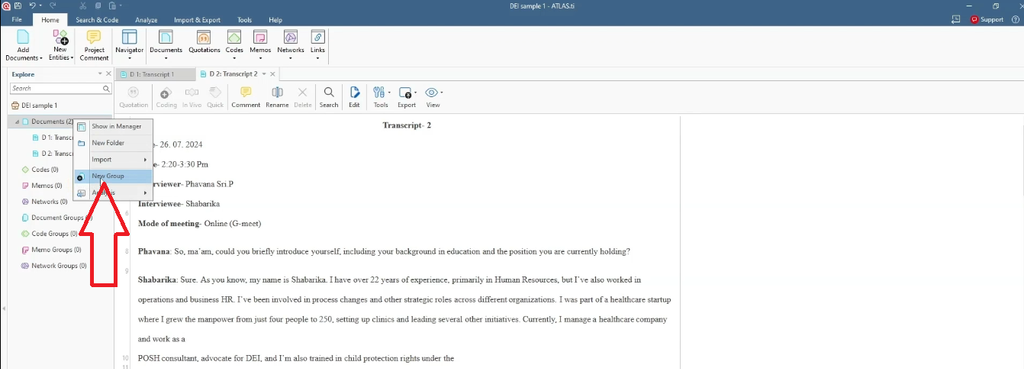This screenshot has width=1024, height=369.
Task: Click the feedback icon left of Support
Action: click(x=955, y=20)
